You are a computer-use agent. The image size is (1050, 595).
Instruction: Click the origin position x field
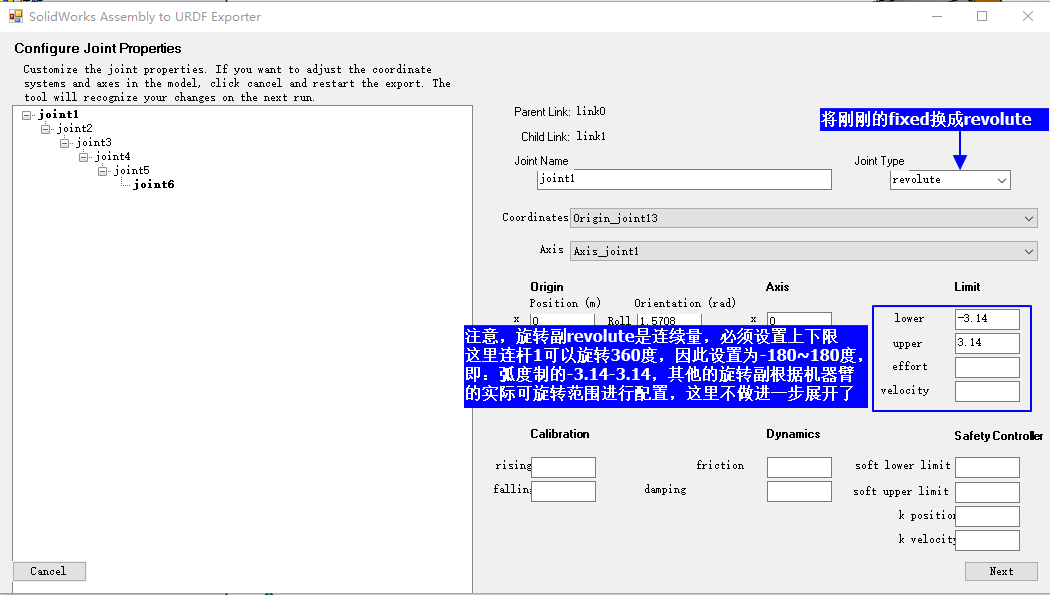coord(562,320)
